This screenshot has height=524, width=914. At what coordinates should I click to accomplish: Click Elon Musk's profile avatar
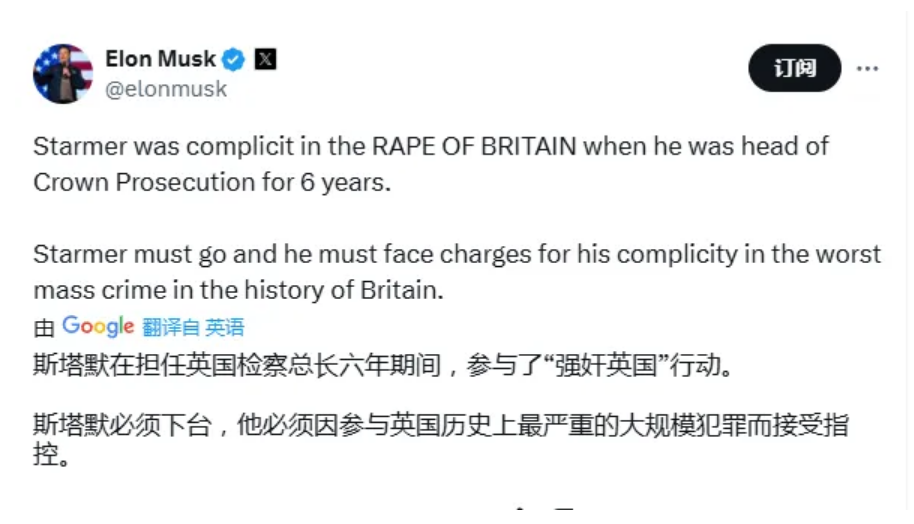(x=63, y=74)
